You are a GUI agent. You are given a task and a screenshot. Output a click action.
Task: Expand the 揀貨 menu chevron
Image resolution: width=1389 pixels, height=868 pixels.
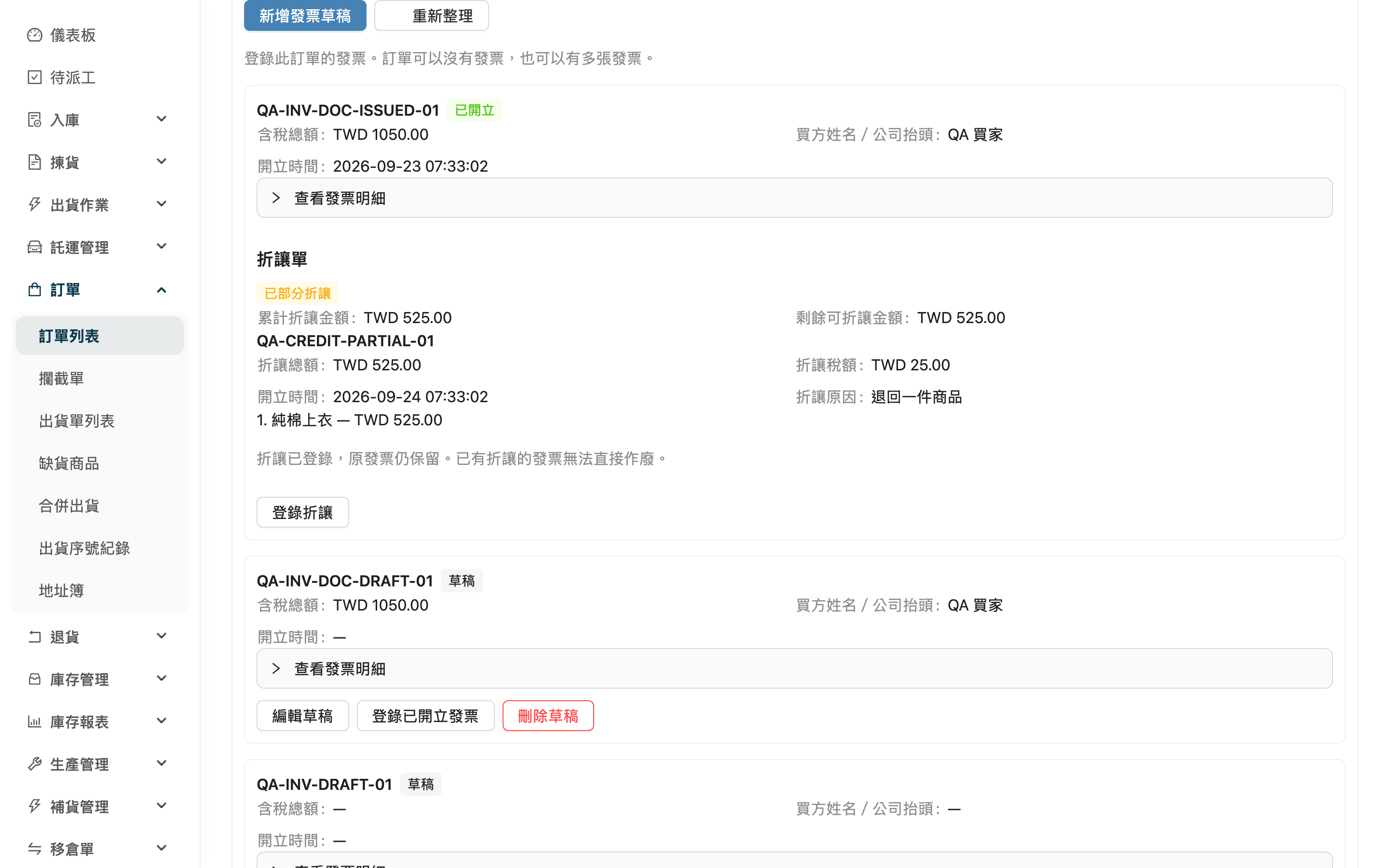coord(161,162)
